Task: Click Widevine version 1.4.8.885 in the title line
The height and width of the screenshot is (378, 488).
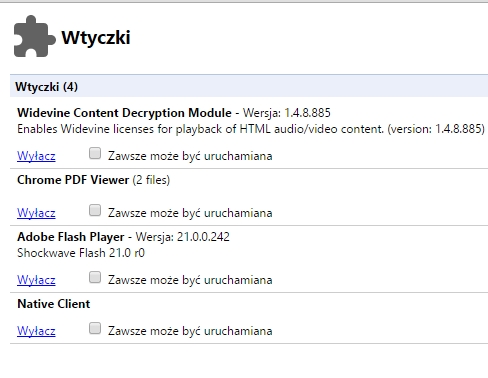Action: [x=307, y=113]
